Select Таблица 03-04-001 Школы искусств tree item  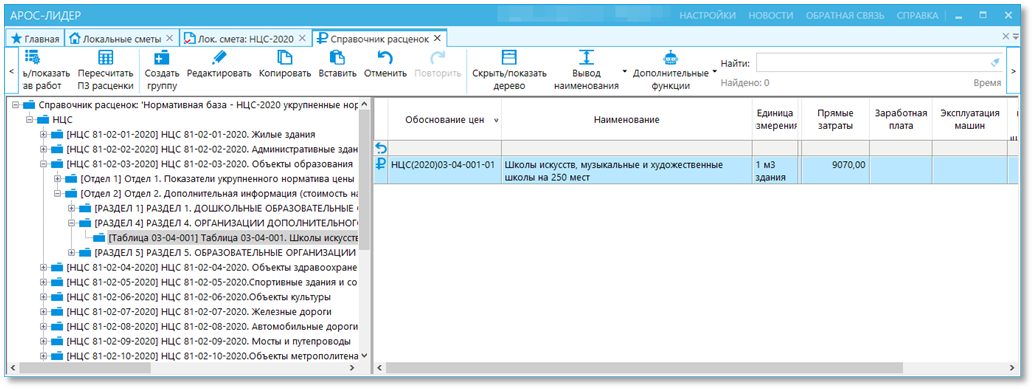point(233,238)
